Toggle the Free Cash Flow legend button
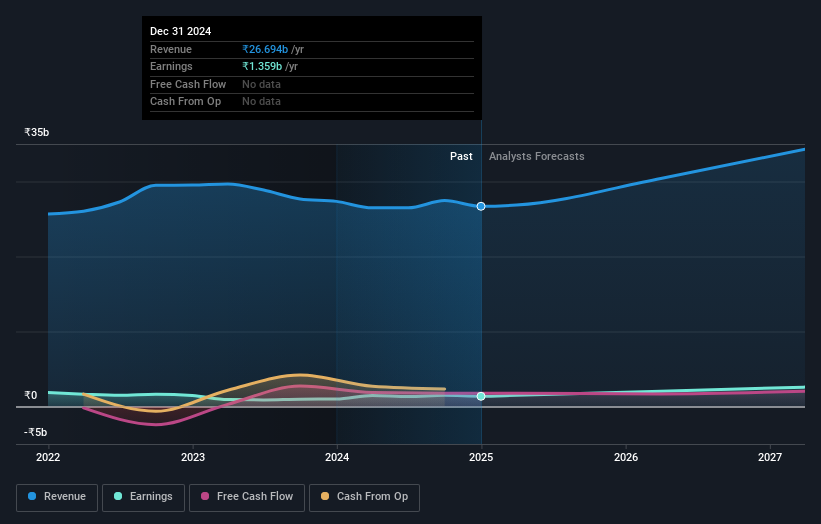 pyautogui.click(x=247, y=497)
